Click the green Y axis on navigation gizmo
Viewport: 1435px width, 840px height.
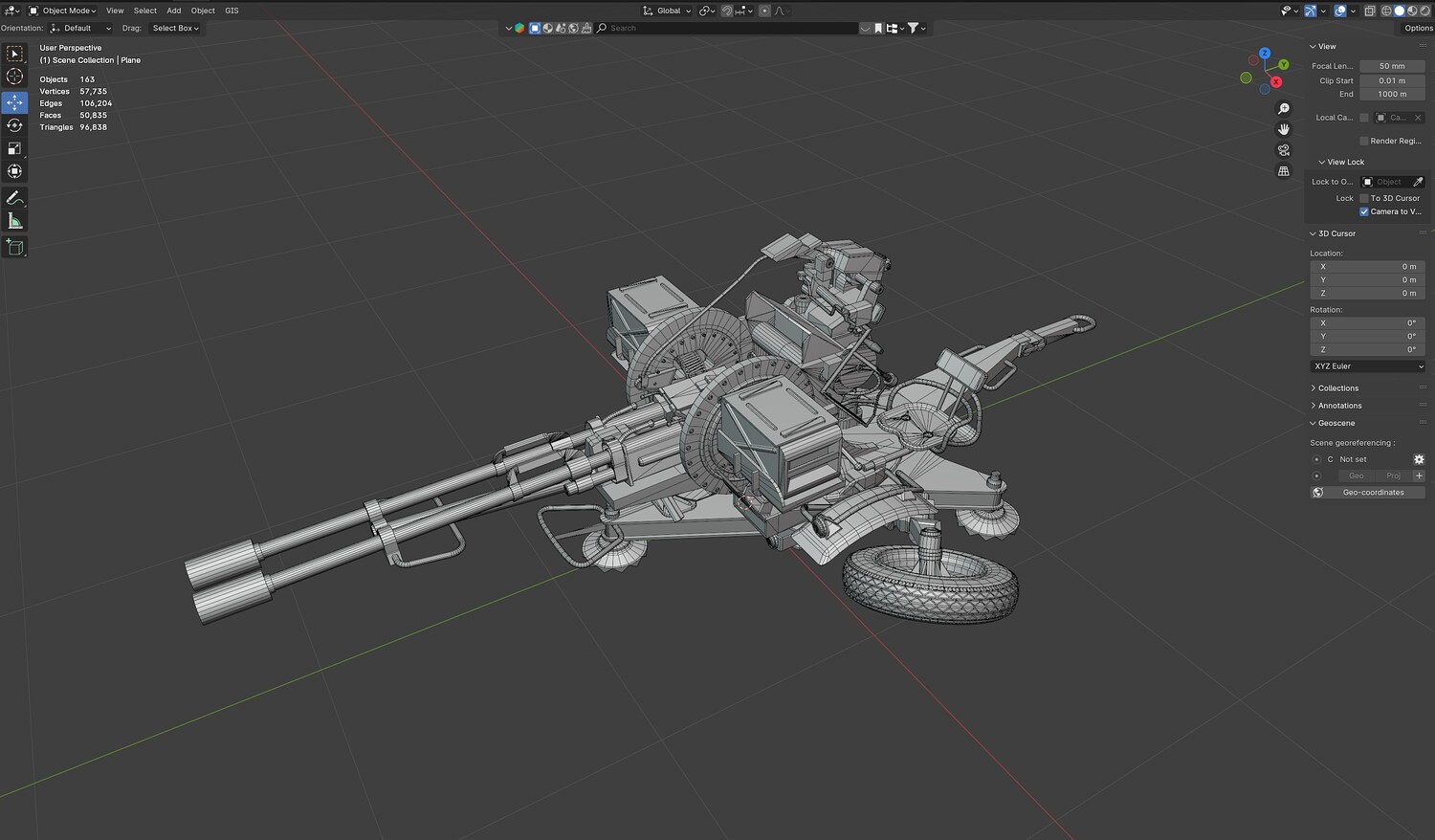pyautogui.click(x=1284, y=64)
